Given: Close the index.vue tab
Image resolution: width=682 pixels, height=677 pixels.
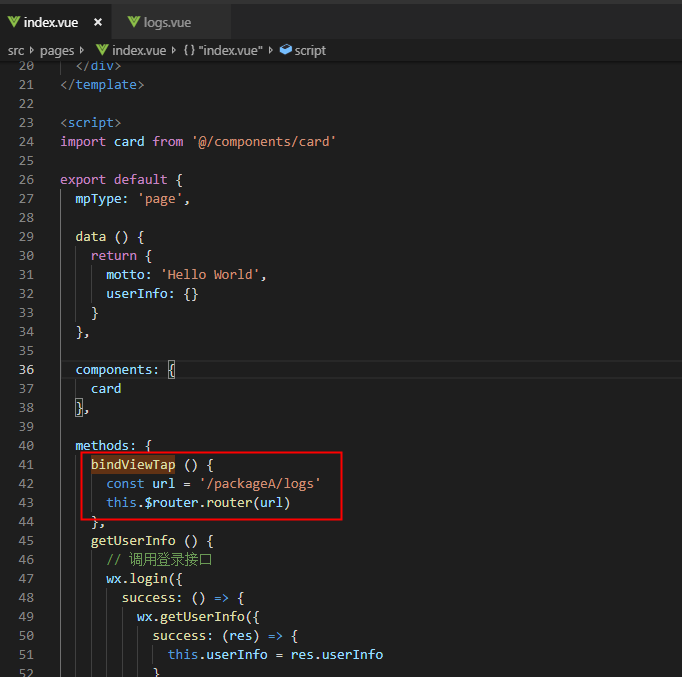Looking at the screenshot, I should [98, 22].
